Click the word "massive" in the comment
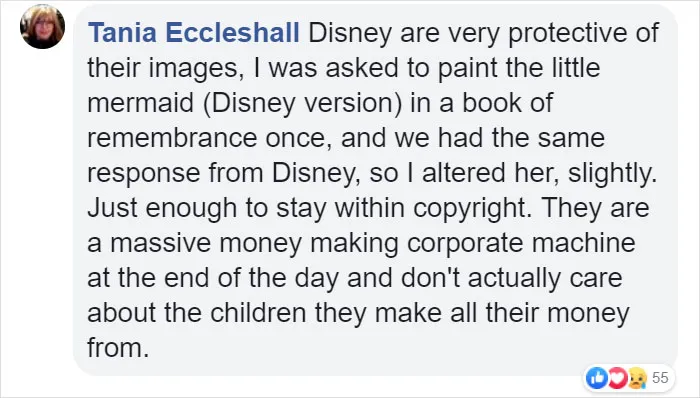This screenshot has height=398, width=700. 160,243
